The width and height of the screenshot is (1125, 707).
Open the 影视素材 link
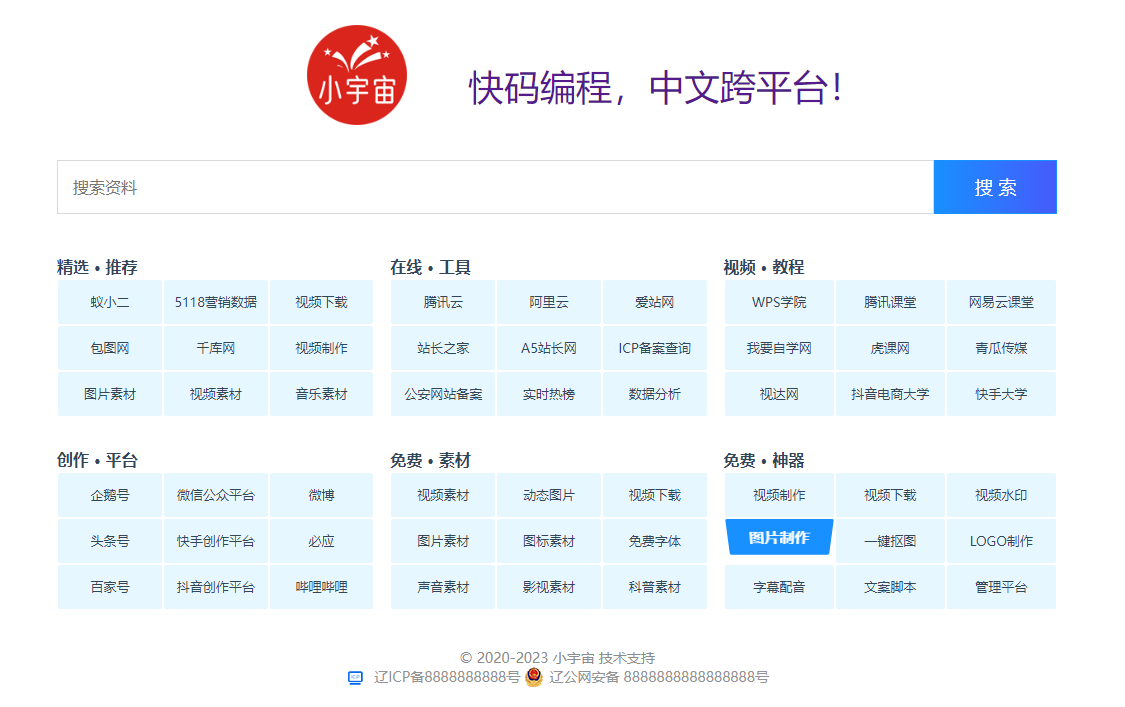click(549, 587)
